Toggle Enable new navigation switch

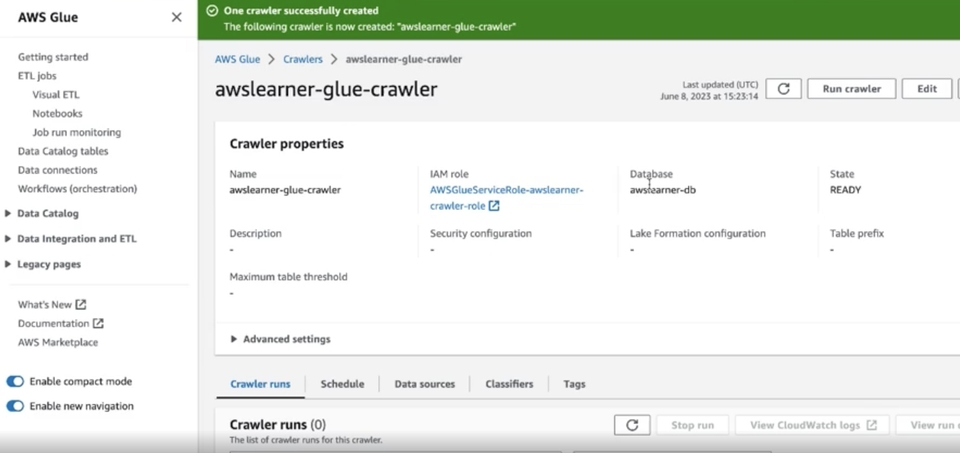pos(15,406)
